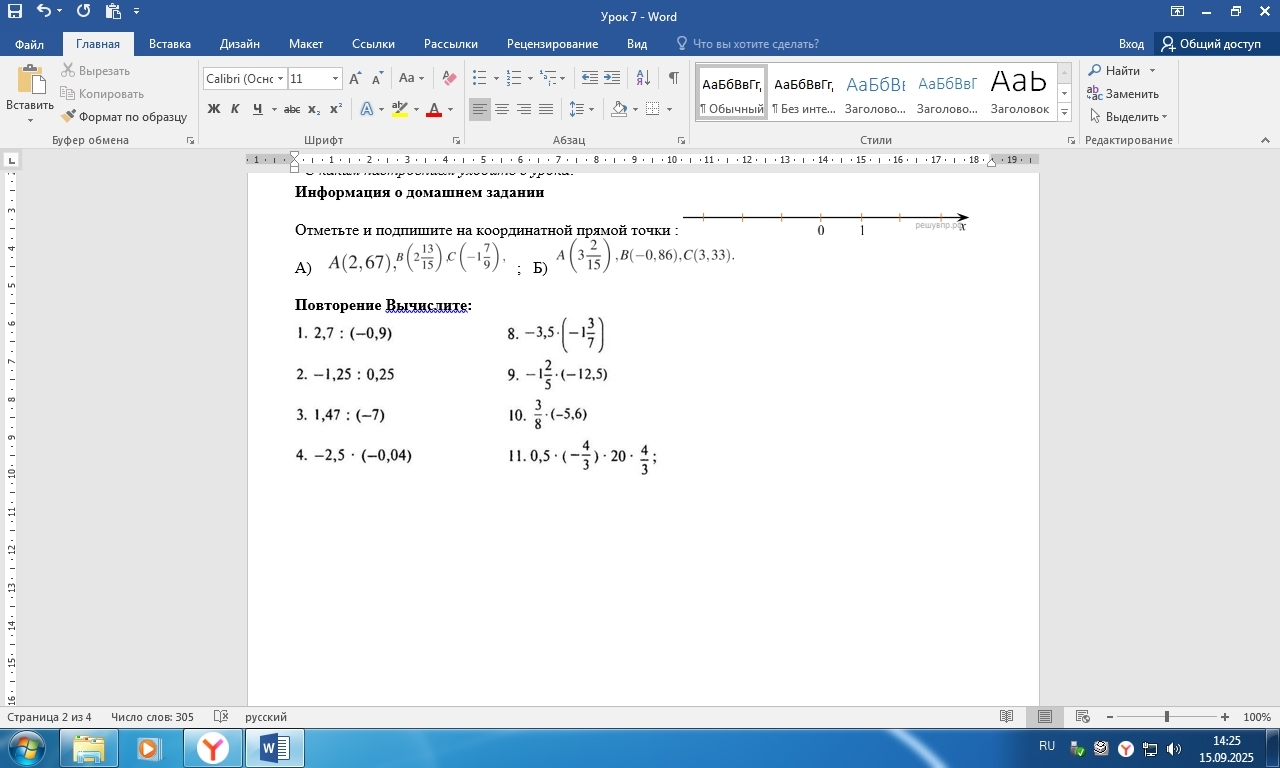Apply bullet list formatting icon
The height and width of the screenshot is (768, 1280).
(479, 78)
